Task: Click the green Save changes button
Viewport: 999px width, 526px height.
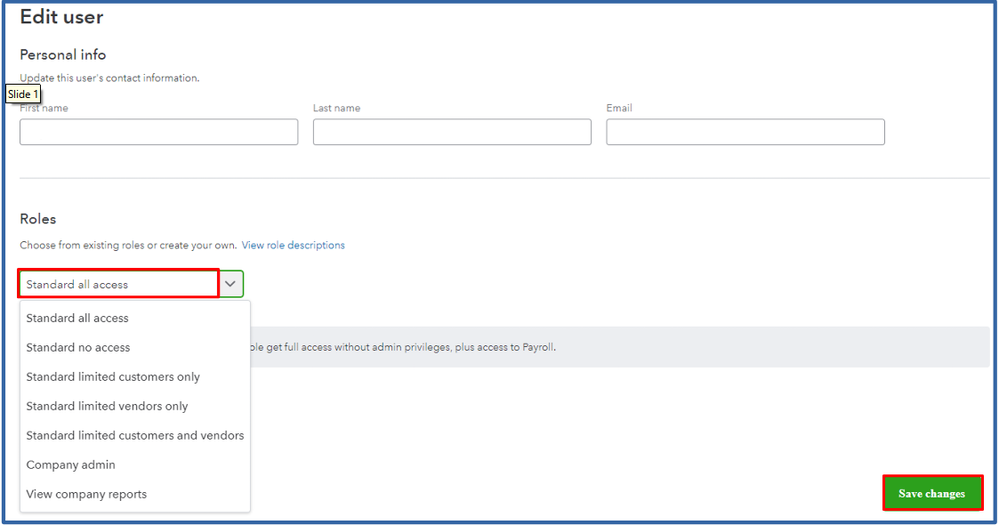Action: pyautogui.click(x=931, y=493)
